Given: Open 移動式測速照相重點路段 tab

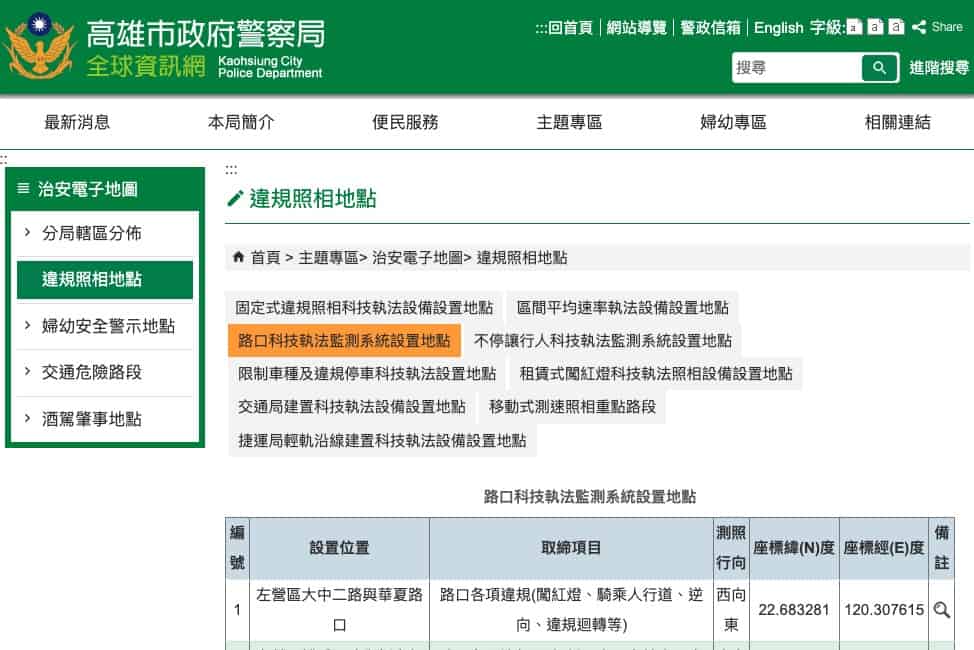Looking at the screenshot, I should point(572,407).
